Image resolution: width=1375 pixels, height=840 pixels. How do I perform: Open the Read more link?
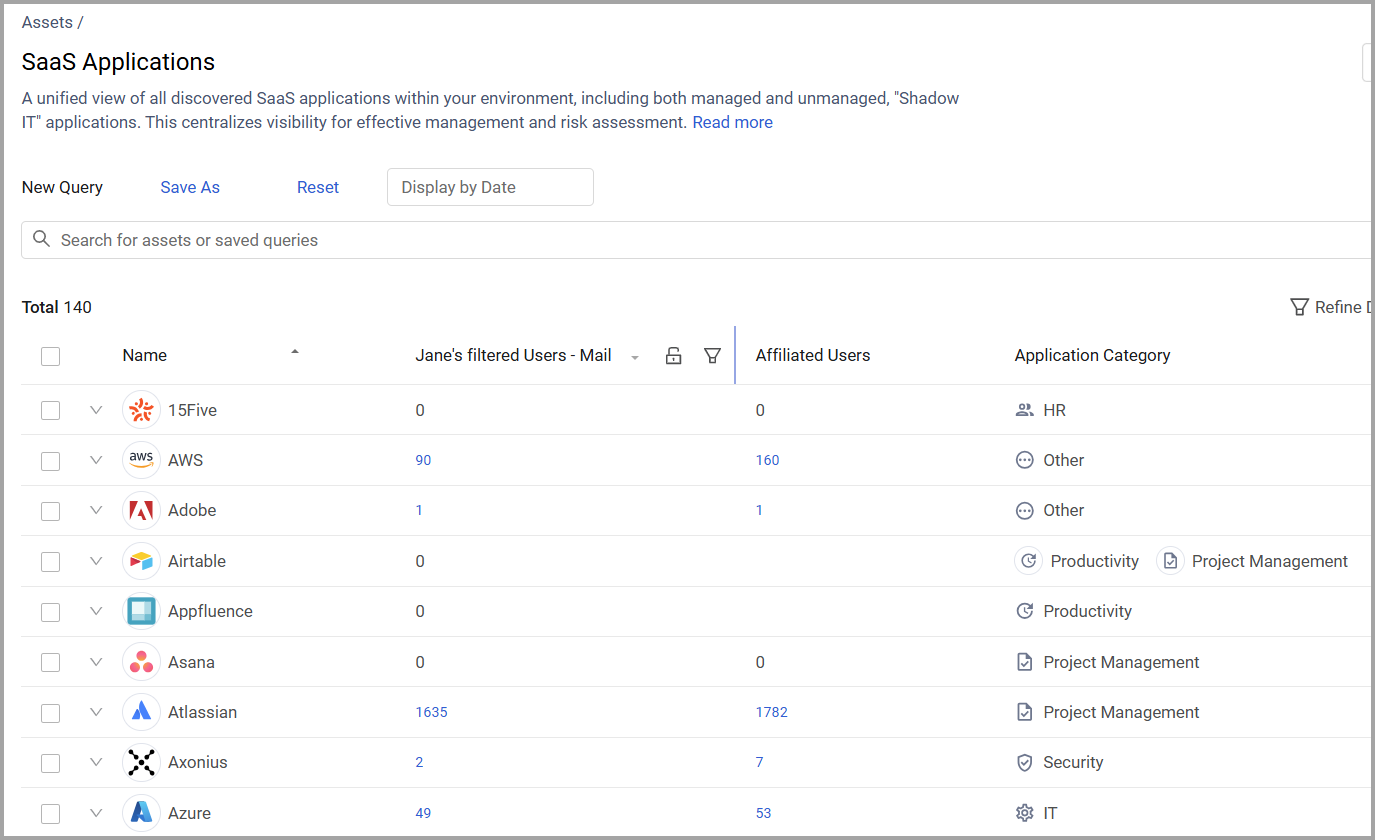(x=732, y=122)
